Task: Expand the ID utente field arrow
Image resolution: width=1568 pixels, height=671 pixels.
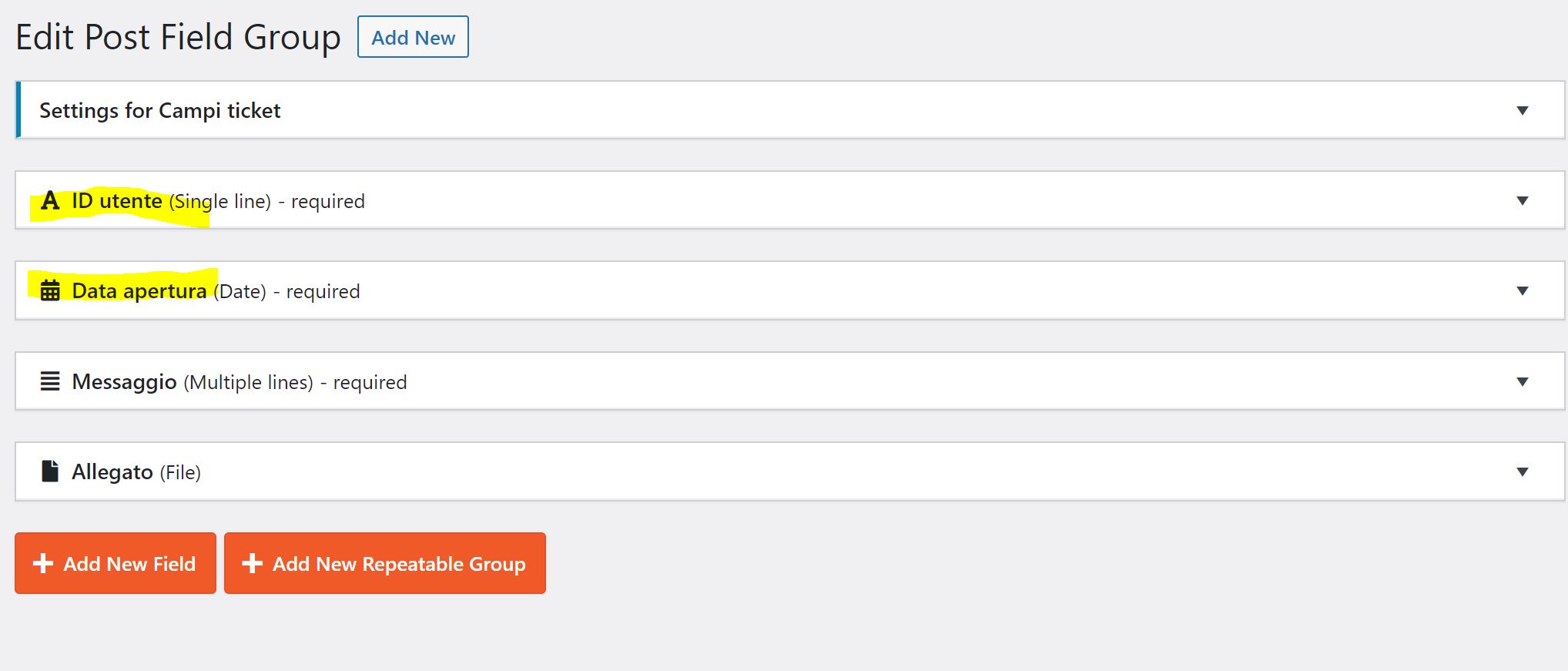Action: [x=1523, y=201]
